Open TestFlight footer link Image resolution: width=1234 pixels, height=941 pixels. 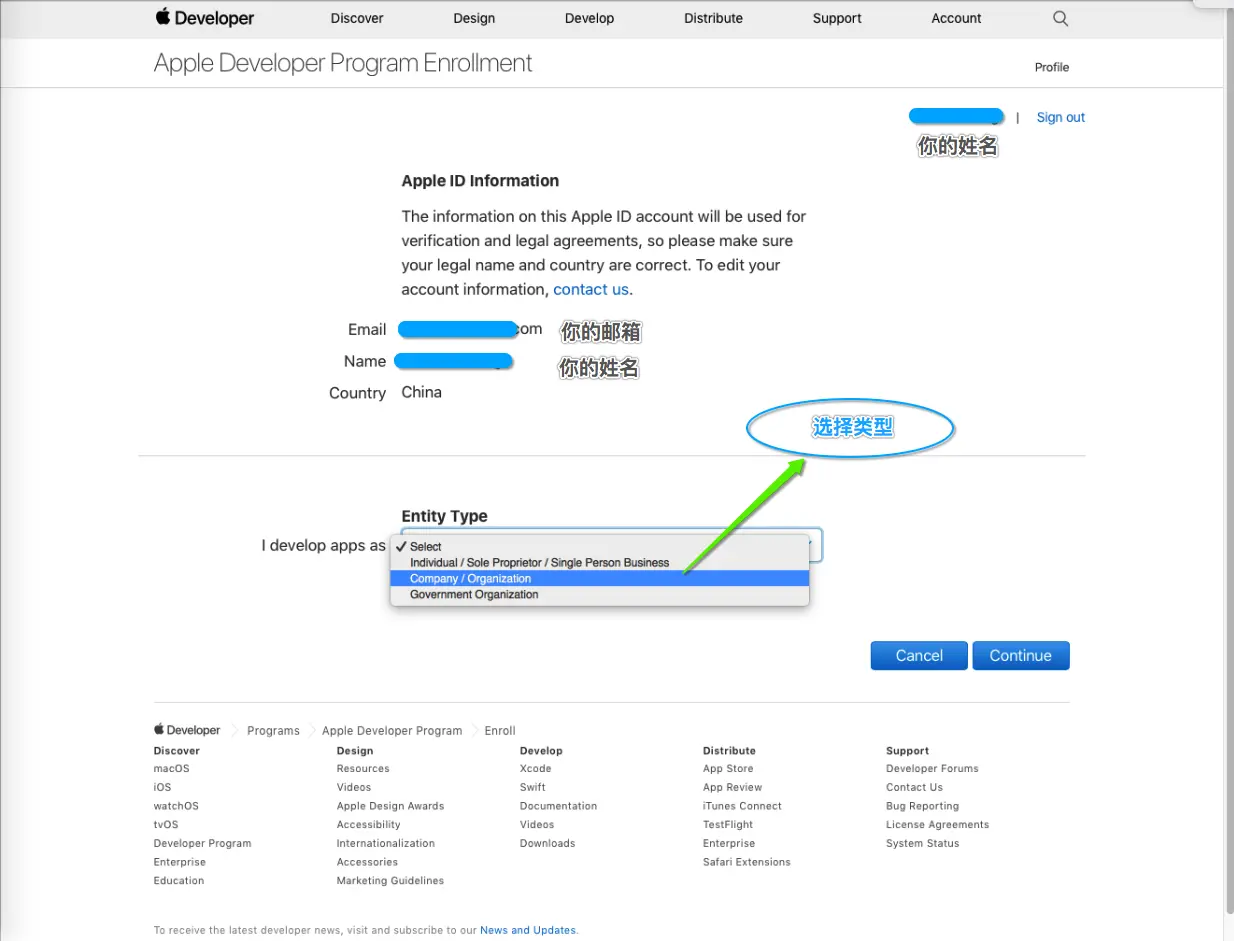(x=728, y=825)
